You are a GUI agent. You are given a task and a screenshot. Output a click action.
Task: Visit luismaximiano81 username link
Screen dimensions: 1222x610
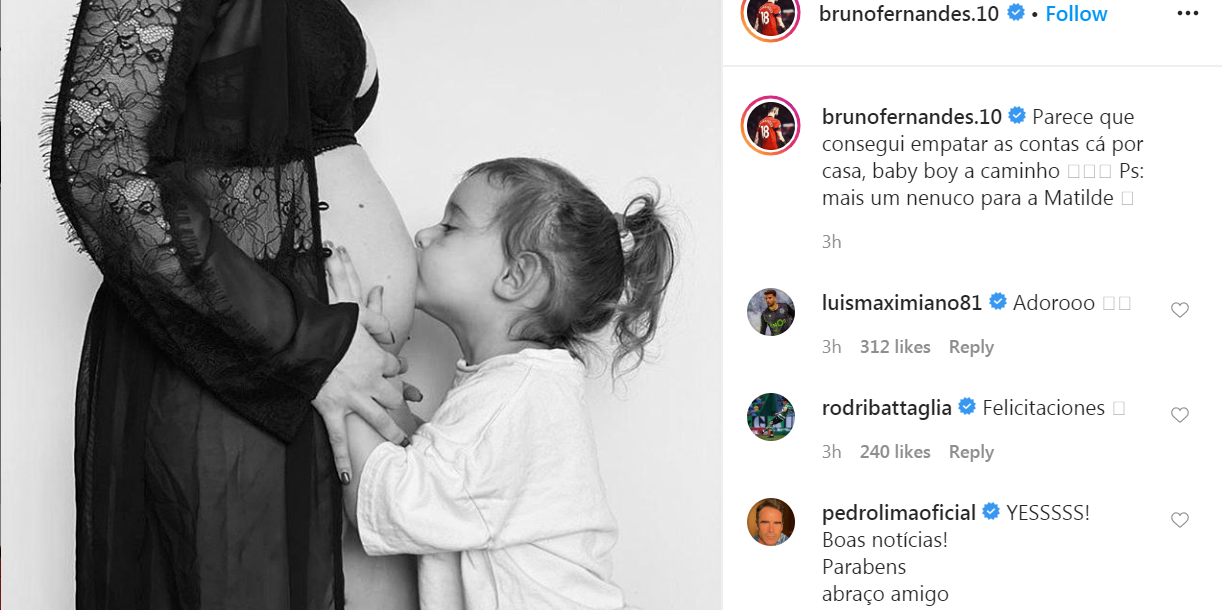click(902, 302)
